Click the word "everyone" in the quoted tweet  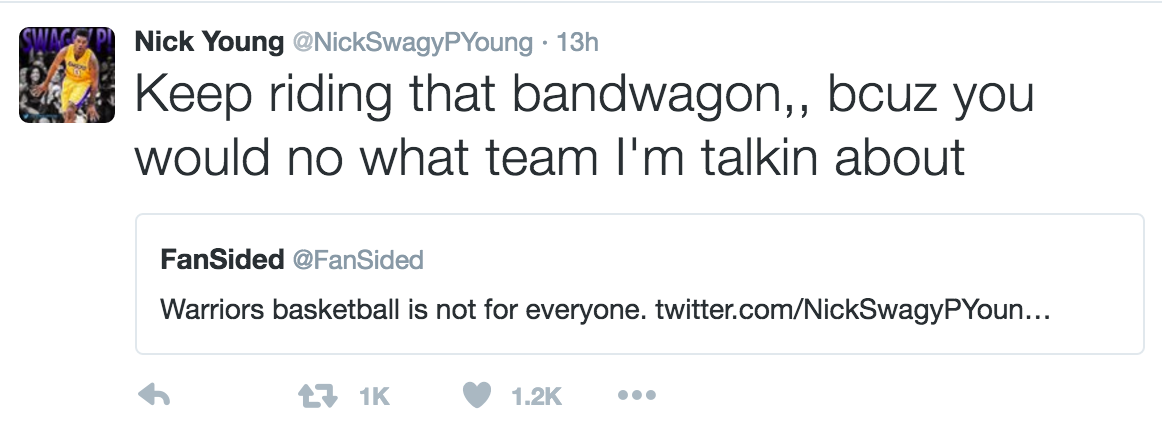584,310
